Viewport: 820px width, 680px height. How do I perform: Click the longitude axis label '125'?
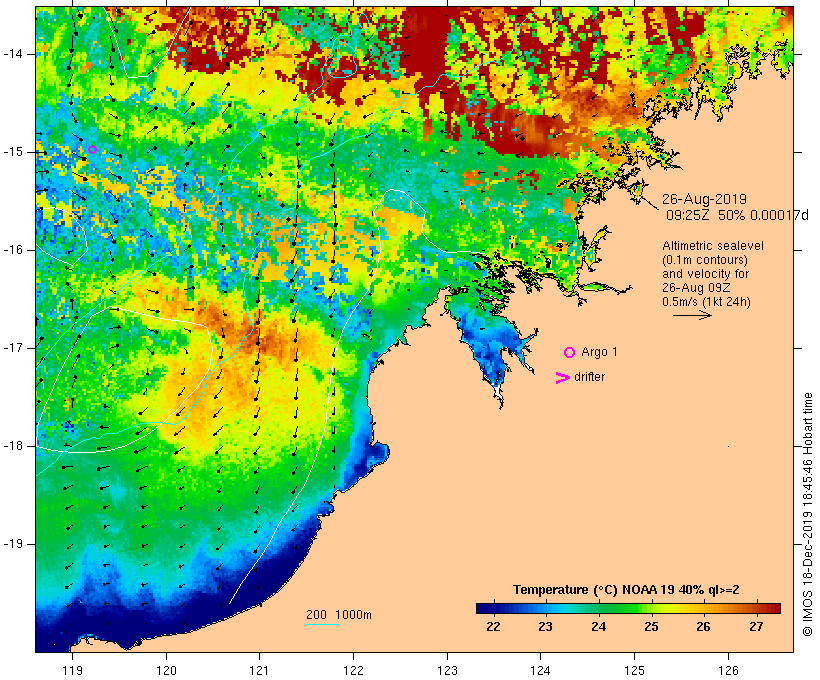point(635,670)
